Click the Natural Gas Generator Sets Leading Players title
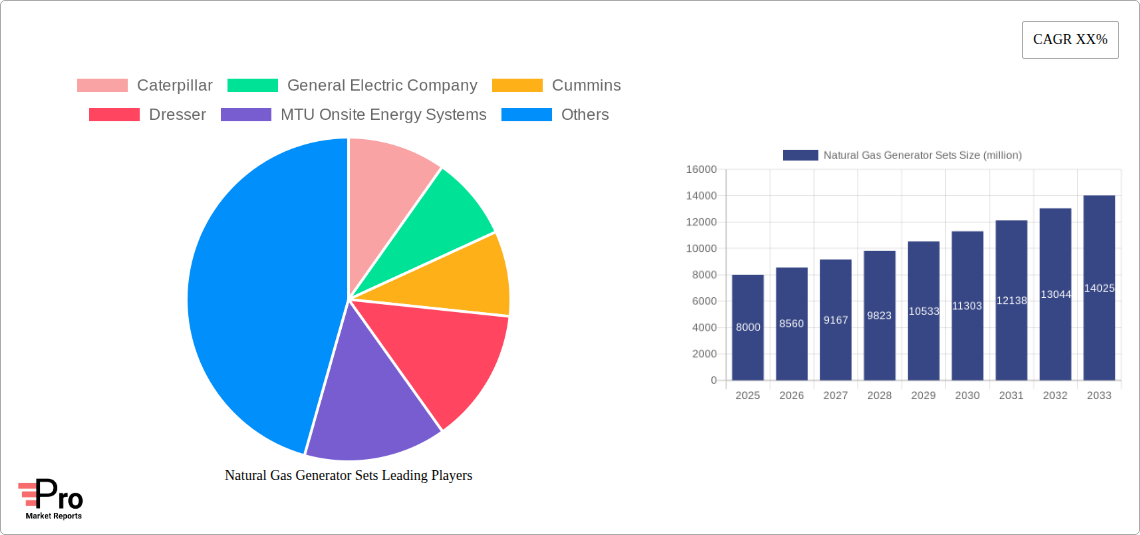 (x=348, y=476)
